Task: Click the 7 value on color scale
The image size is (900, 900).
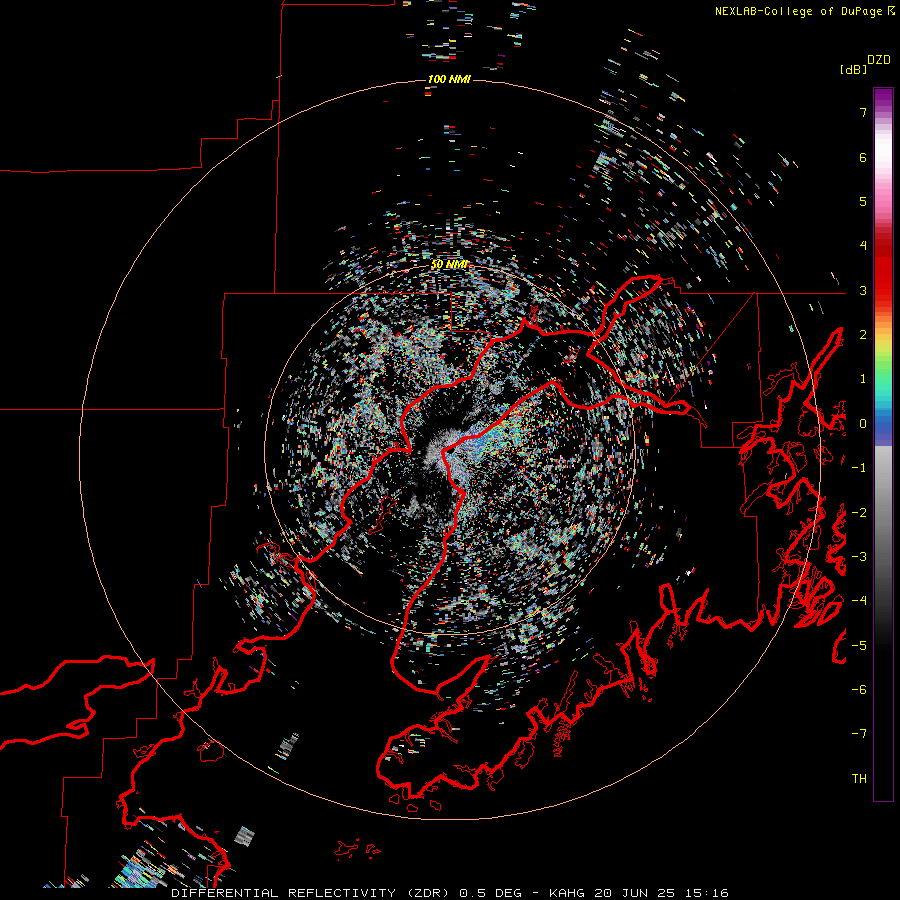Action: (x=863, y=112)
